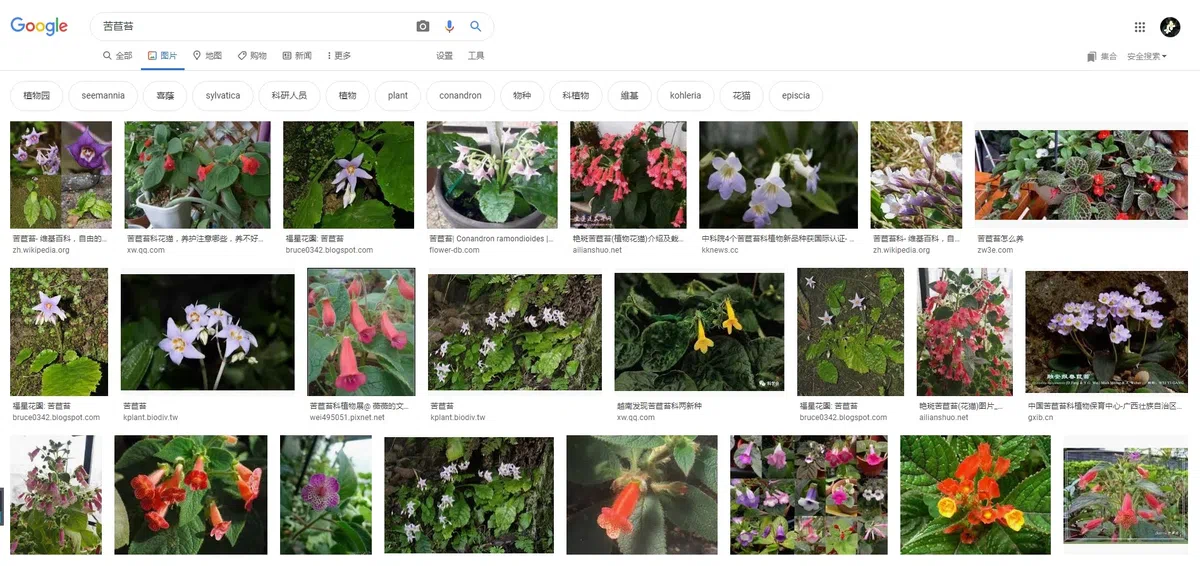Switch to the 购物 tab
The height and width of the screenshot is (566, 1200).
coord(252,56)
